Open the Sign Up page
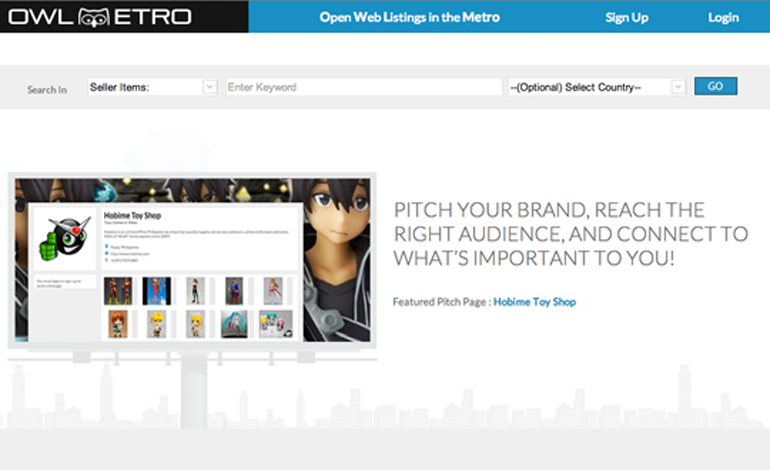This screenshot has height=470, width=770. coord(627,17)
